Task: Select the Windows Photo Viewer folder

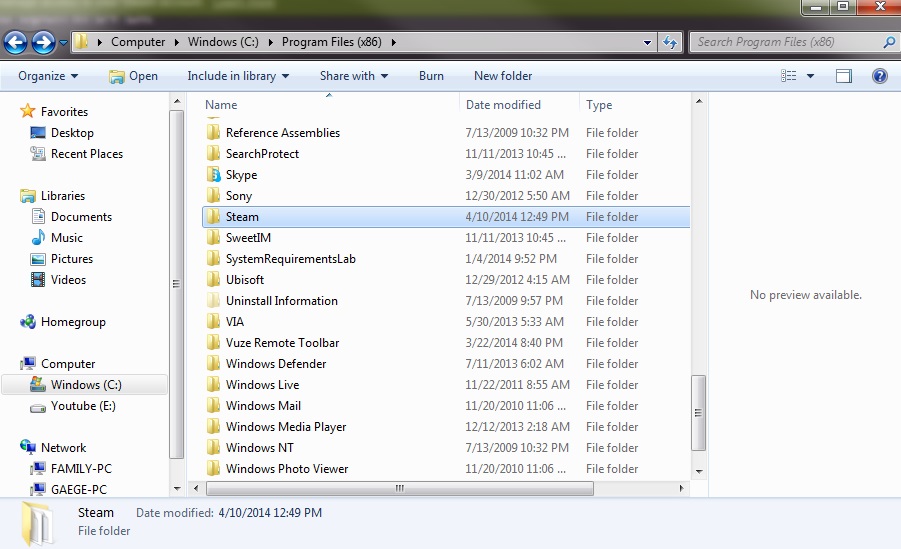Action: click(287, 469)
